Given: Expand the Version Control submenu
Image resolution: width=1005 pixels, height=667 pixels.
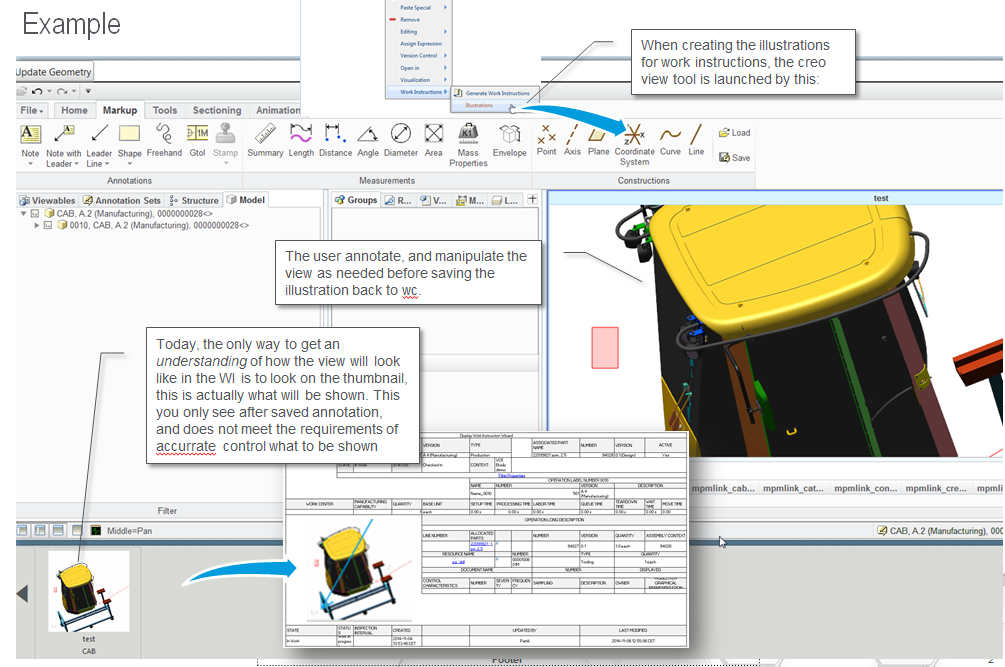Looking at the screenshot, I should (x=417, y=56).
